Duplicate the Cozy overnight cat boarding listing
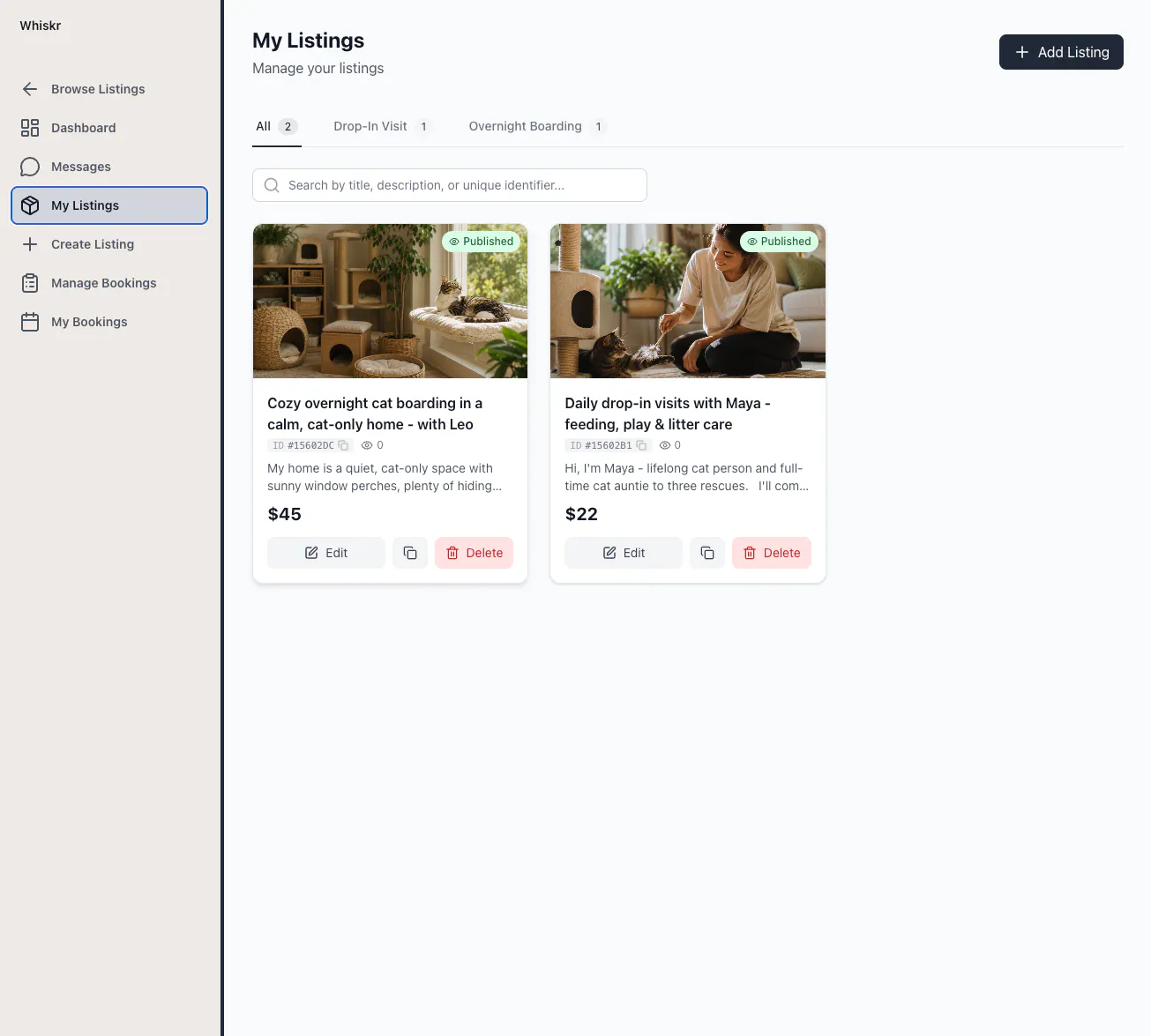The image size is (1151, 1036). pyautogui.click(x=410, y=553)
